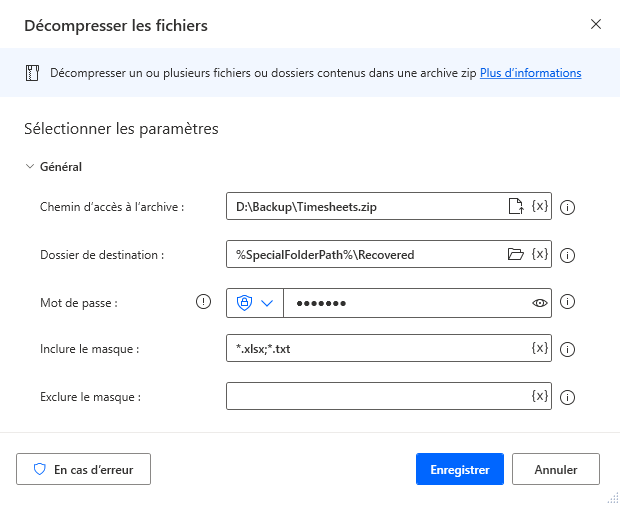The image size is (620, 505).
Task: Open folder browser for destination folder
Action: pos(516,254)
